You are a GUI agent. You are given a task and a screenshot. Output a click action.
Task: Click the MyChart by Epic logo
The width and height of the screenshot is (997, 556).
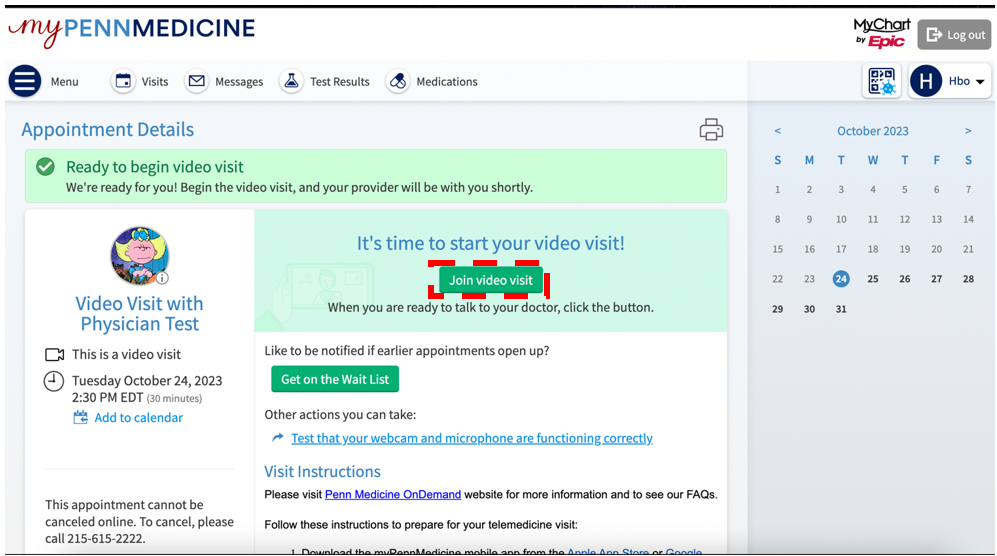[881, 33]
